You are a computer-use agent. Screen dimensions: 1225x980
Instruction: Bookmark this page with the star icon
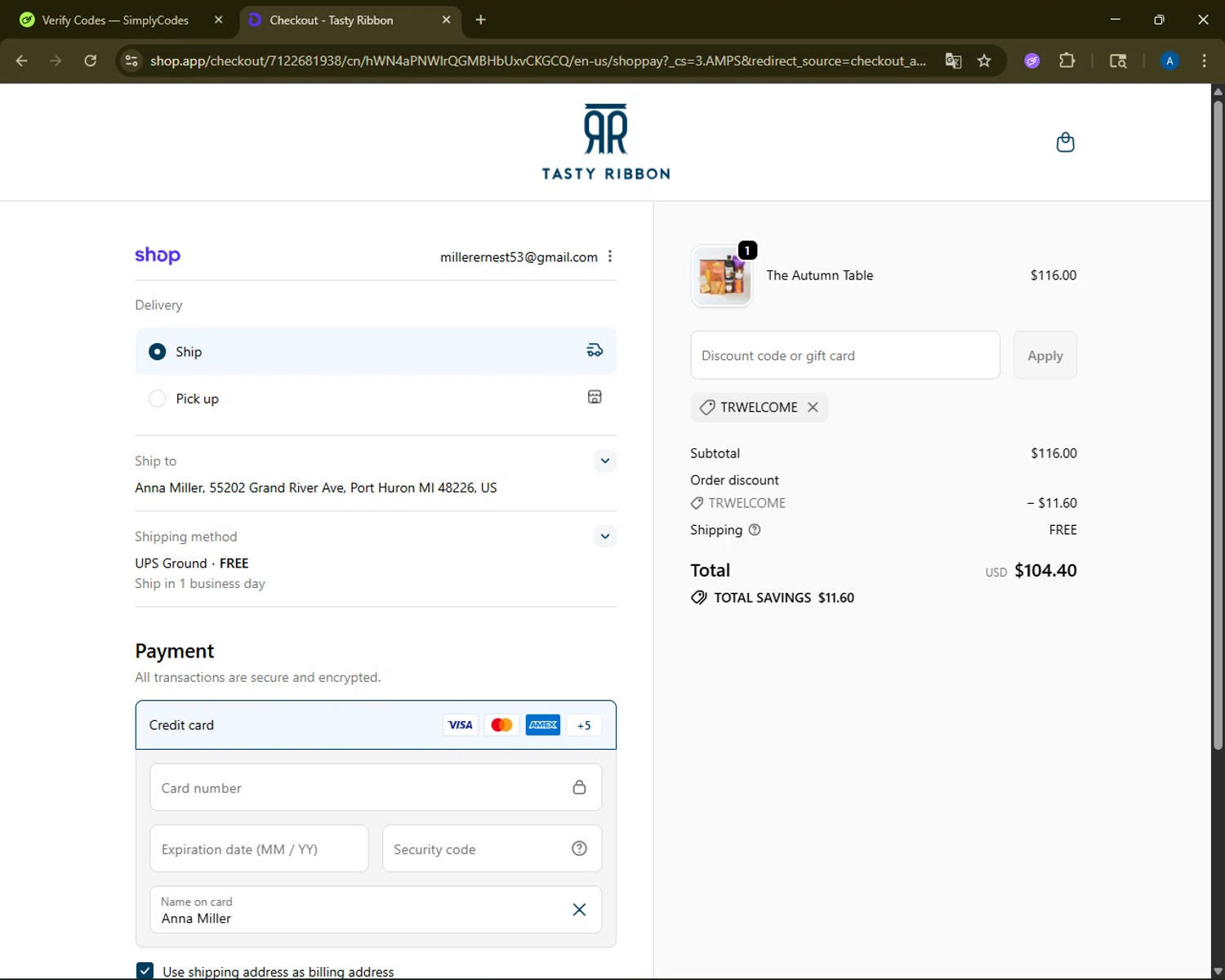pos(984,60)
